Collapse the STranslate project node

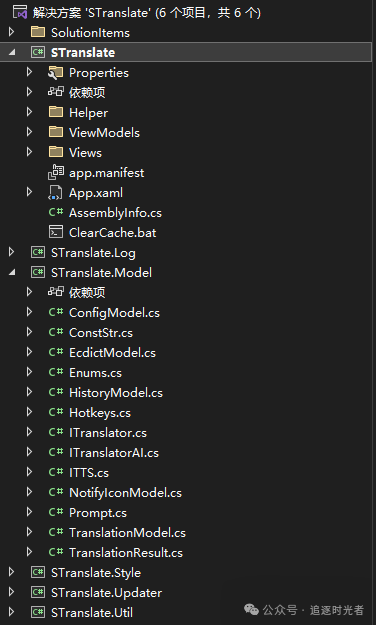[12, 52]
